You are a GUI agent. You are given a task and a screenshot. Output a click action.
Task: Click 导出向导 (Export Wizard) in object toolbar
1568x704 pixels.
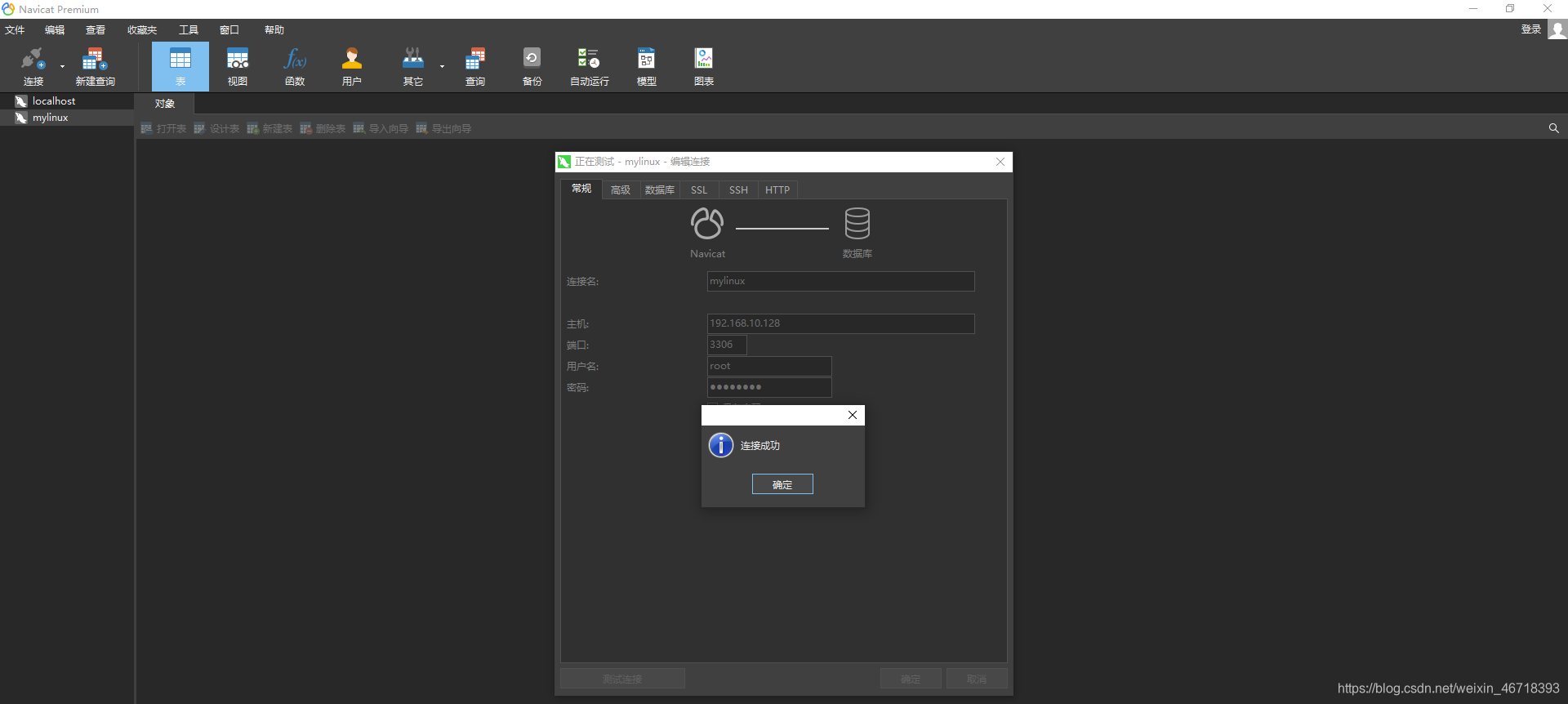(x=443, y=129)
